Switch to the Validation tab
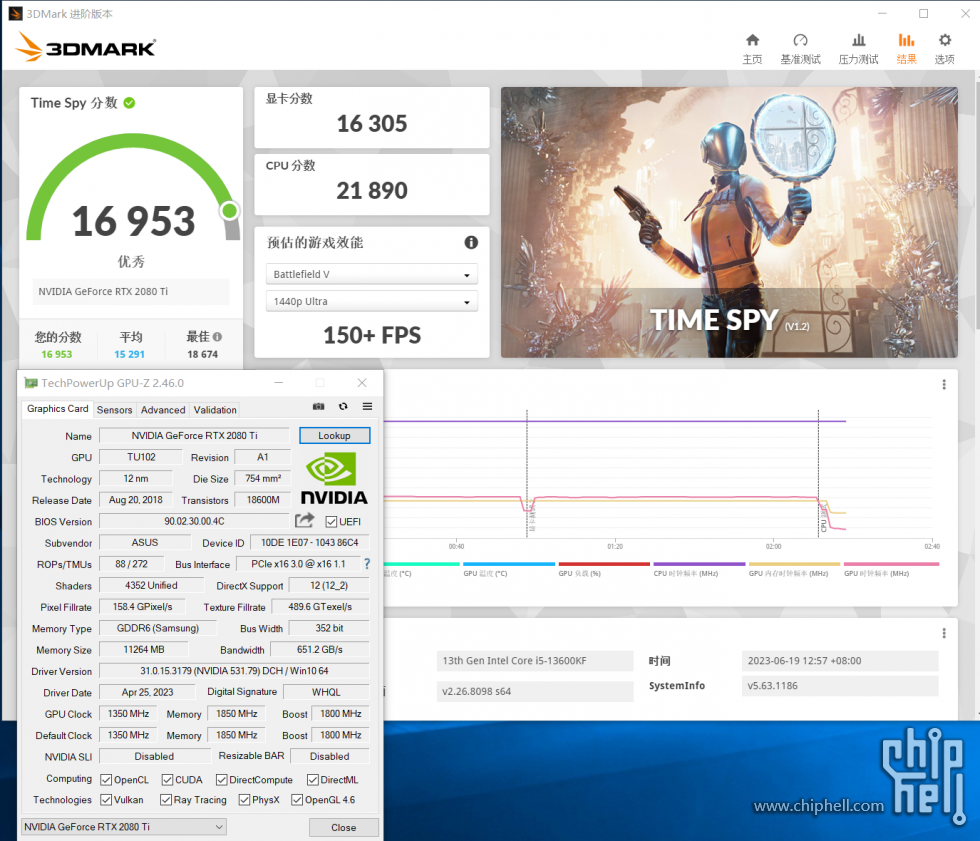Screen dimensions: 980x841 coord(215,410)
